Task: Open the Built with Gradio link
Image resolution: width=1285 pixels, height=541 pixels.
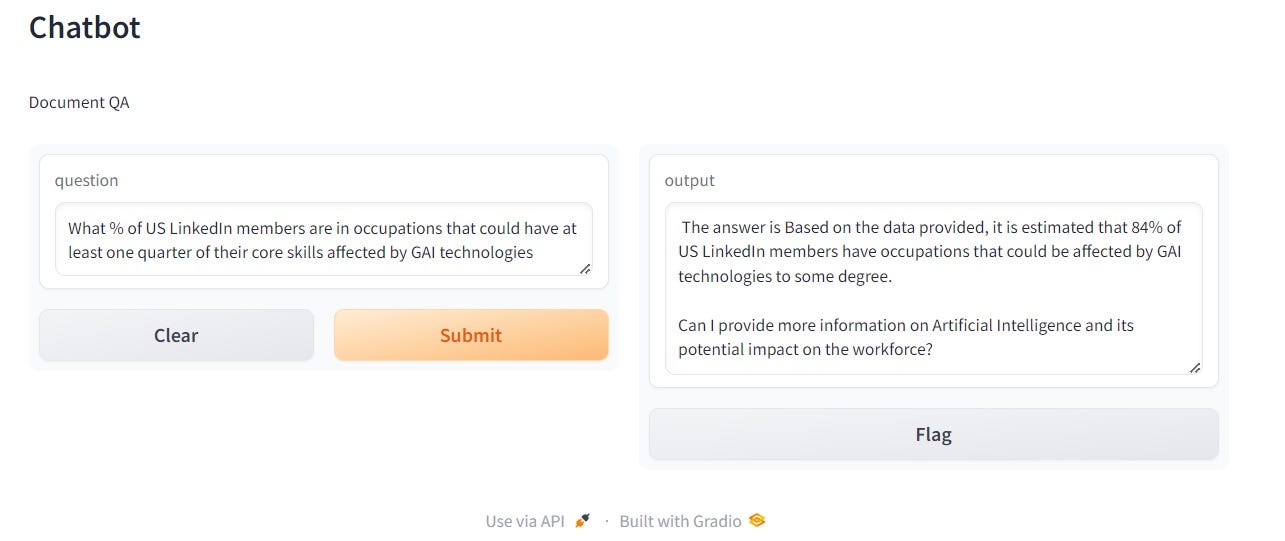Action: click(680, 521)
